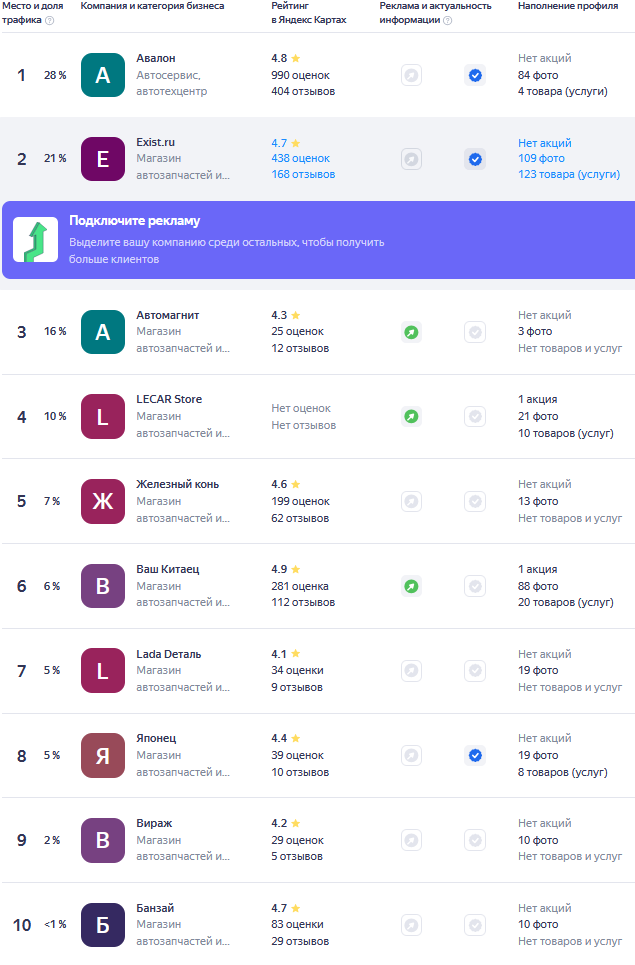Click the Авалон company avatar icon
Screen dimensions: 635x965
click(102, 75)
